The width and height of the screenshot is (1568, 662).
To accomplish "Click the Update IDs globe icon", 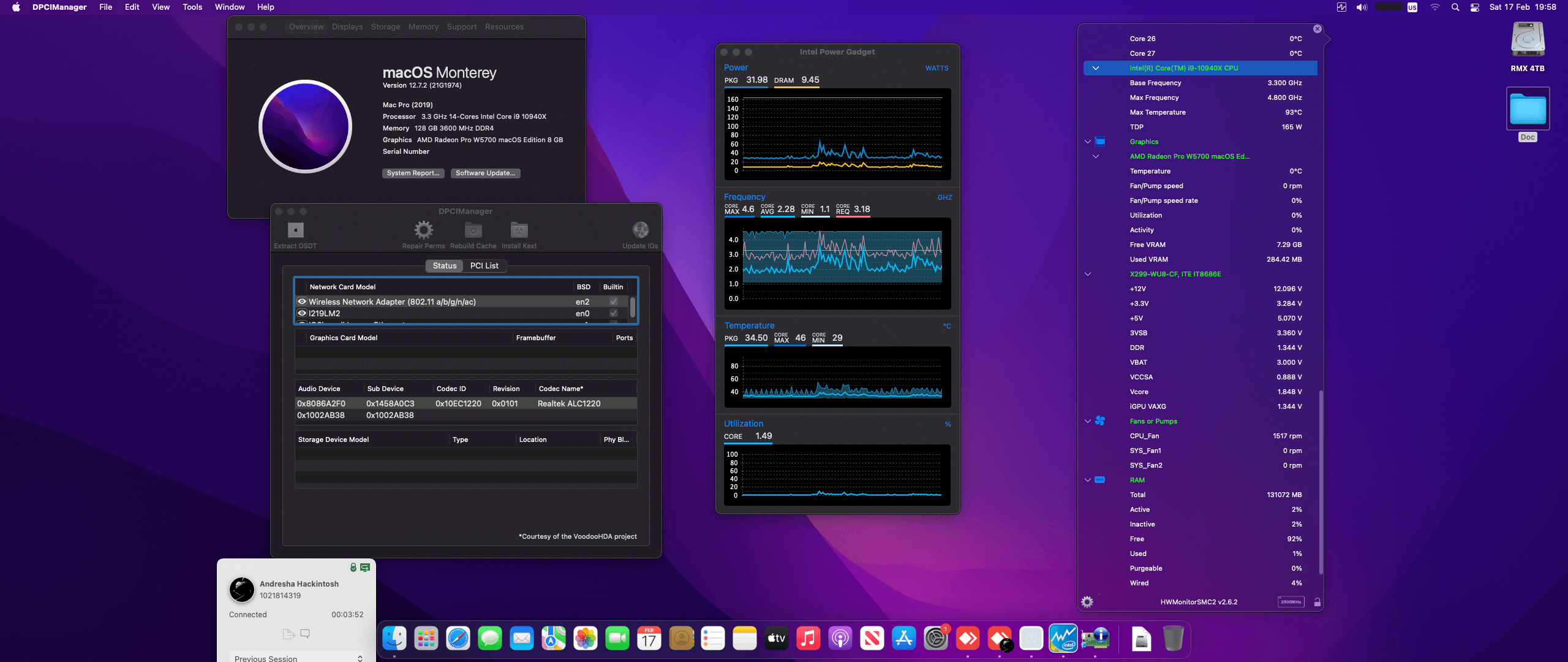I will pos(640,230).
